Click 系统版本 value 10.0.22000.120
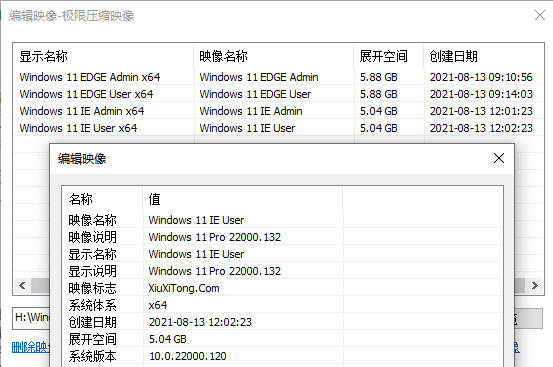Screen dimensions: 553x367 [188, 356]
